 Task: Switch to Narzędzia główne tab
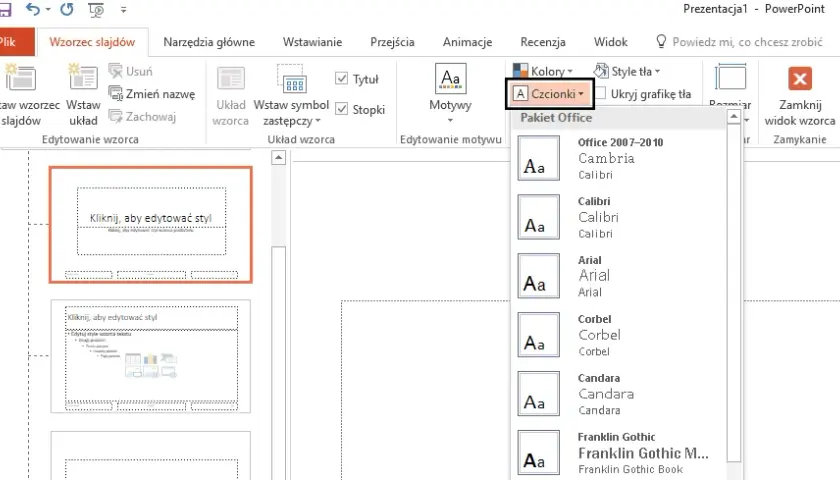209,42
